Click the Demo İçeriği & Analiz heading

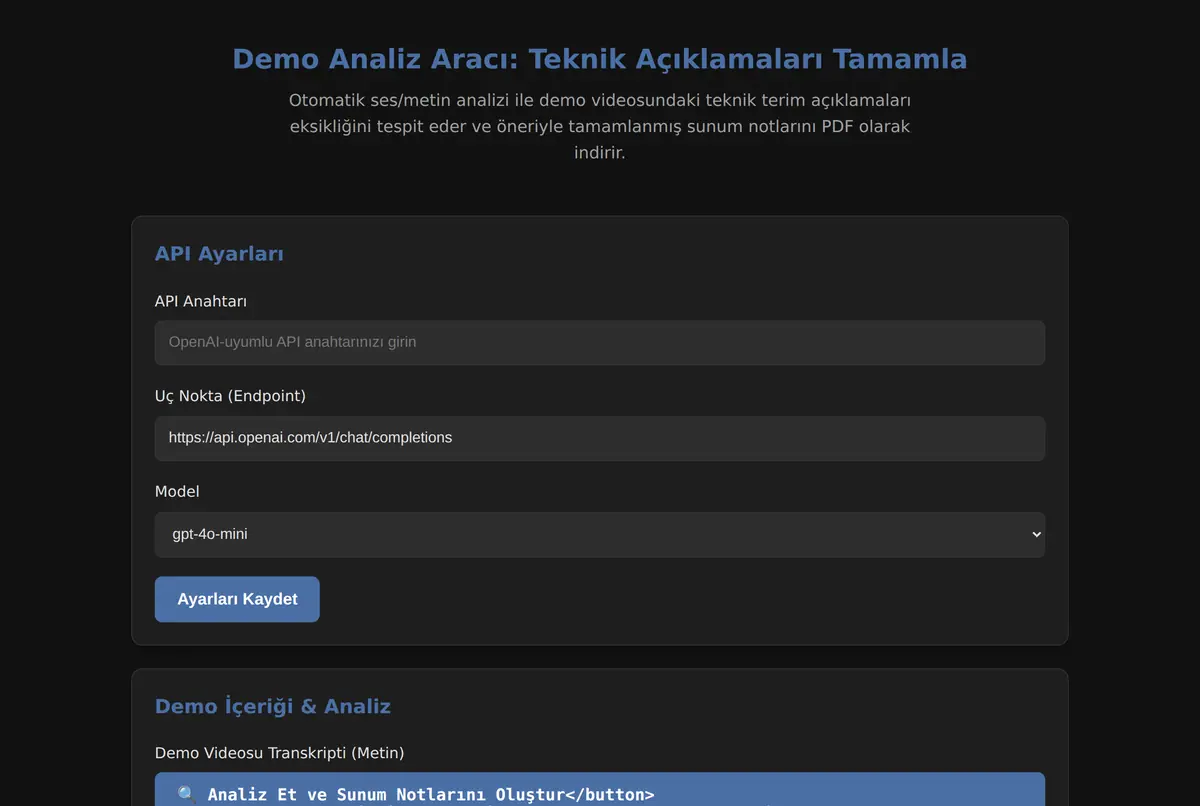coord(273,707)
